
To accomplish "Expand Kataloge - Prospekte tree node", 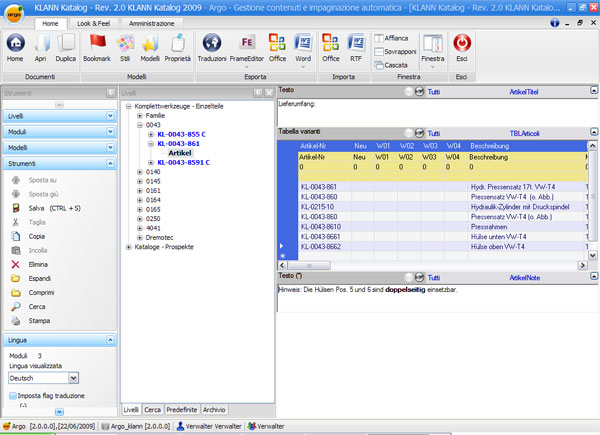I will pos(129,247).
